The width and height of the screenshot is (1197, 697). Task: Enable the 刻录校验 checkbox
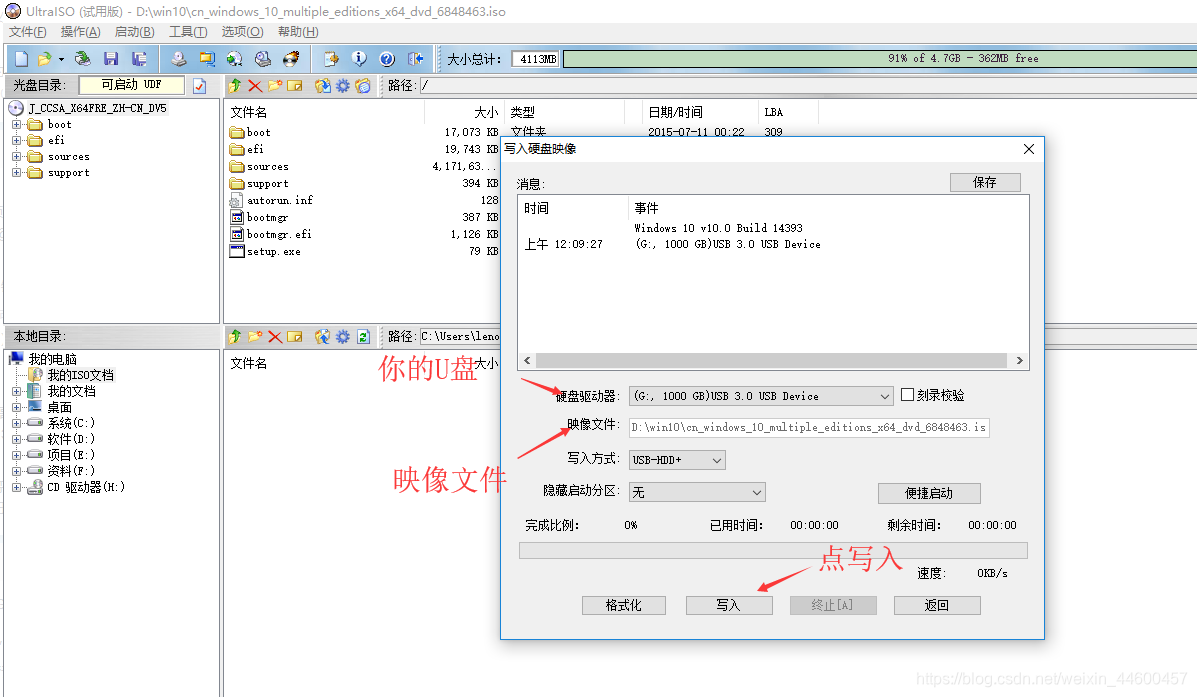pos(907,395)
